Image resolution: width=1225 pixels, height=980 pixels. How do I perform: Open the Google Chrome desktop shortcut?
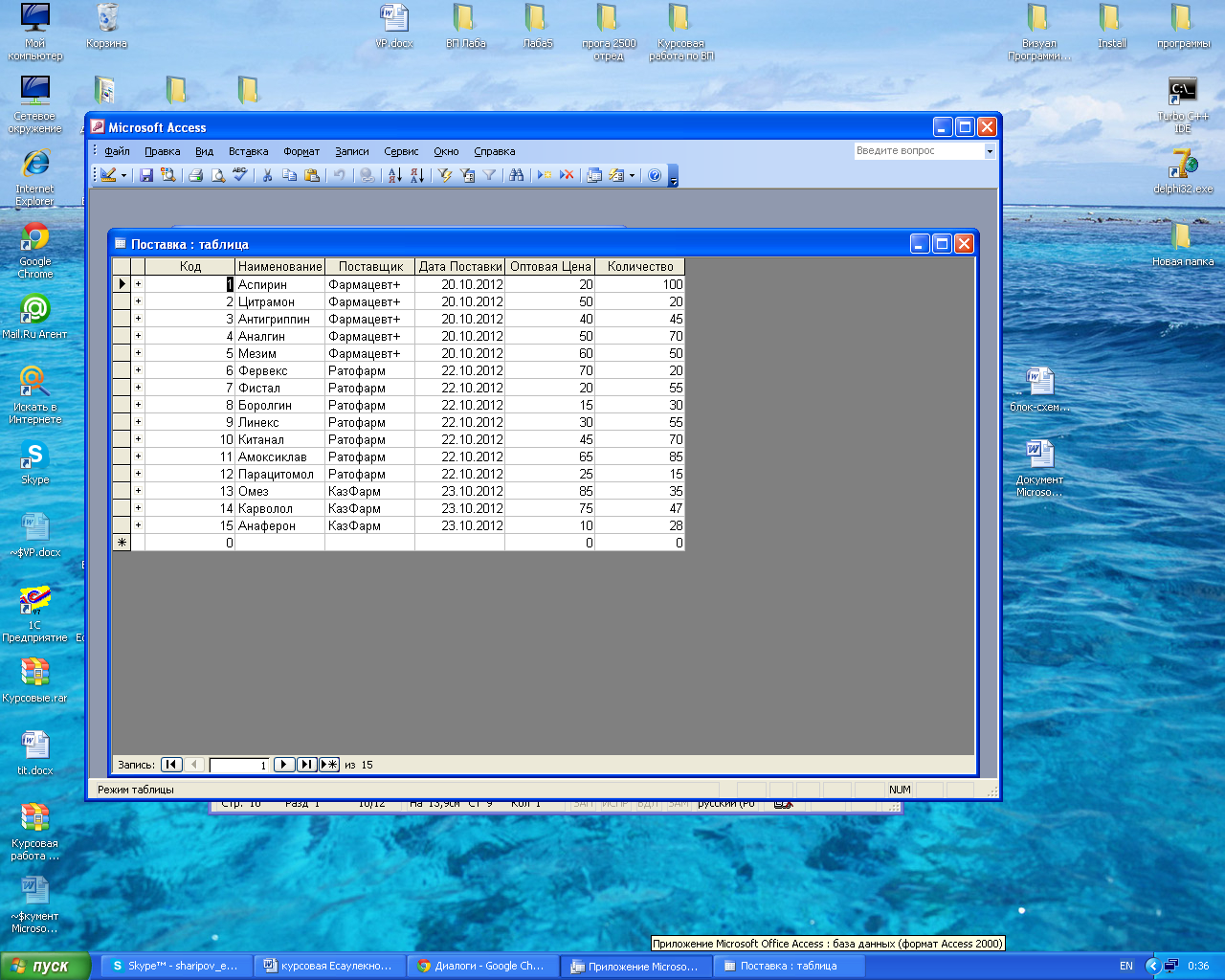[x=35, y=251]
